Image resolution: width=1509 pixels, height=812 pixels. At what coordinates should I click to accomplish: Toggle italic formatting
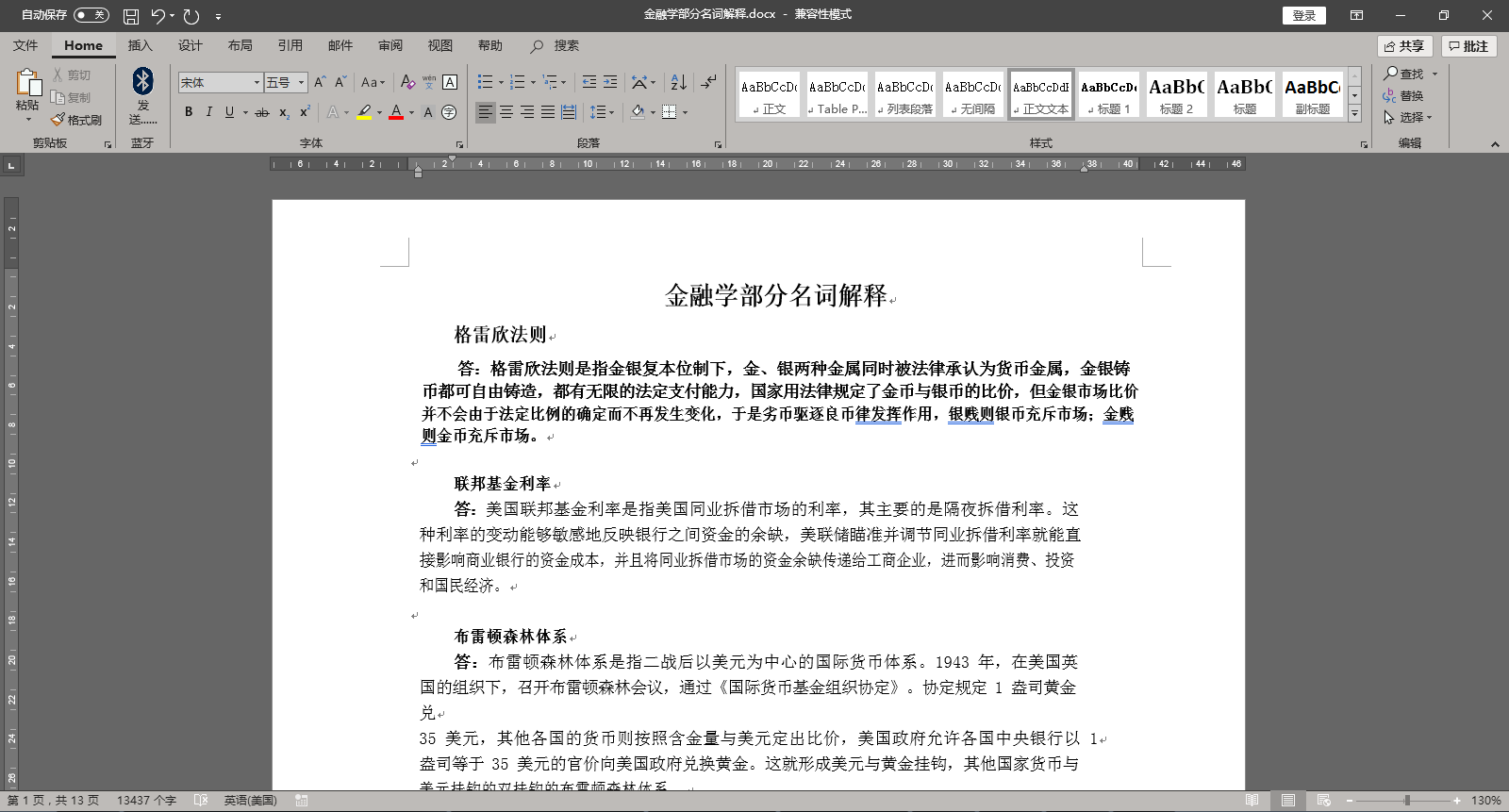208,112
